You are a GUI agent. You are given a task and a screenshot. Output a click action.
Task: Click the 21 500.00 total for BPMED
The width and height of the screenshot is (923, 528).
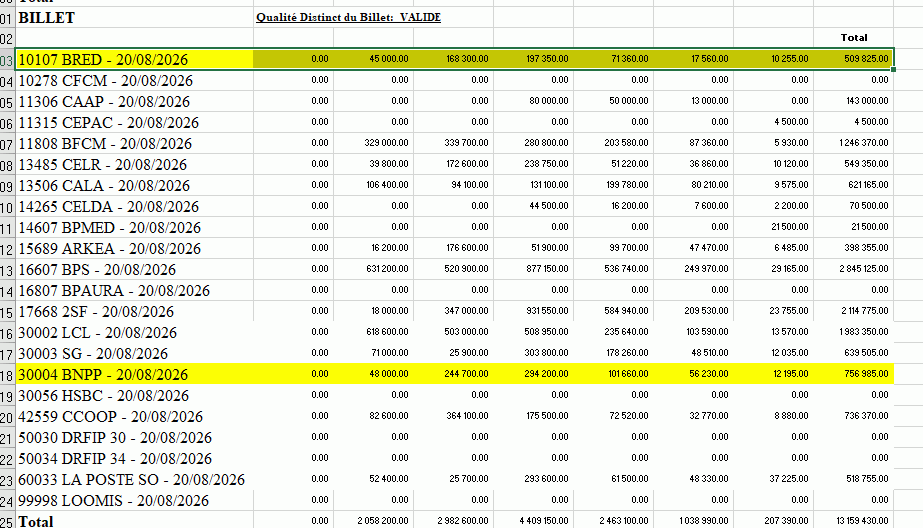(x=870, y=227)
